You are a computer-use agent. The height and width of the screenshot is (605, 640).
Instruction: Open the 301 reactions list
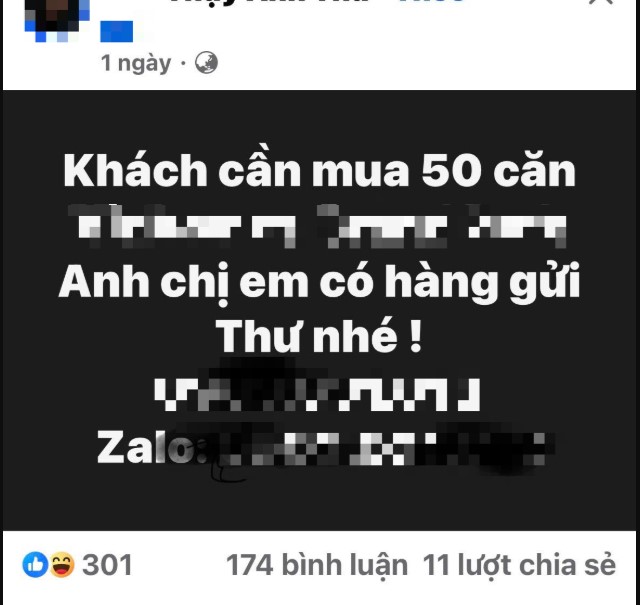(x=107, y=565)
